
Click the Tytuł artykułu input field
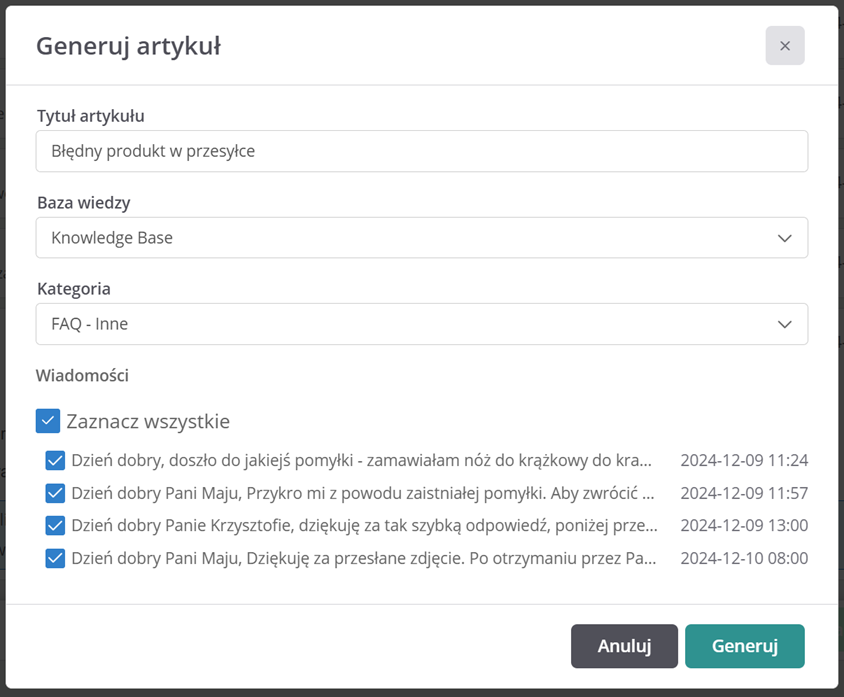422,151
